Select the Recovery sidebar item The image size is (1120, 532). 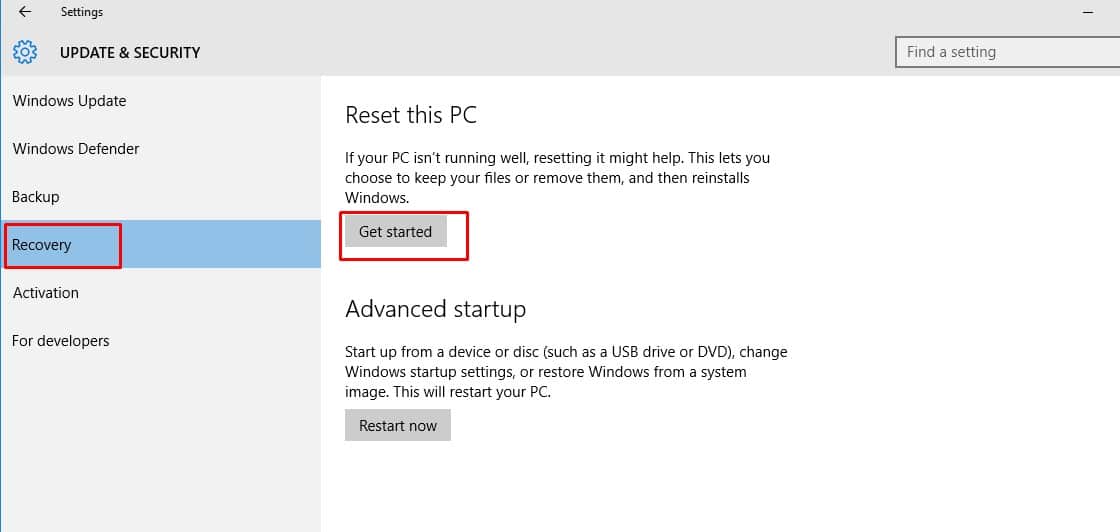42,245
